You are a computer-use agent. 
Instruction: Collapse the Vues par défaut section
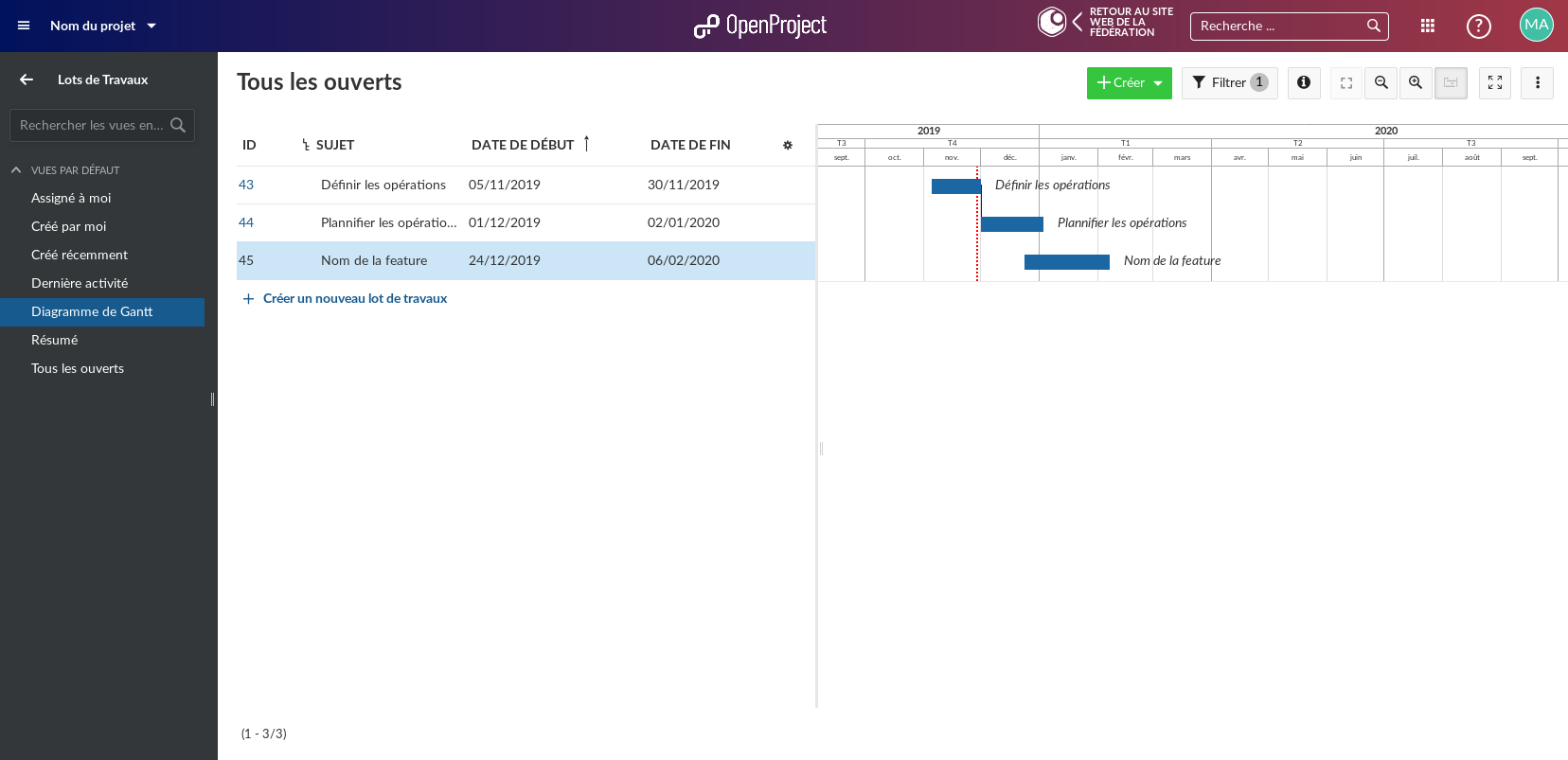tap(16, 170)
